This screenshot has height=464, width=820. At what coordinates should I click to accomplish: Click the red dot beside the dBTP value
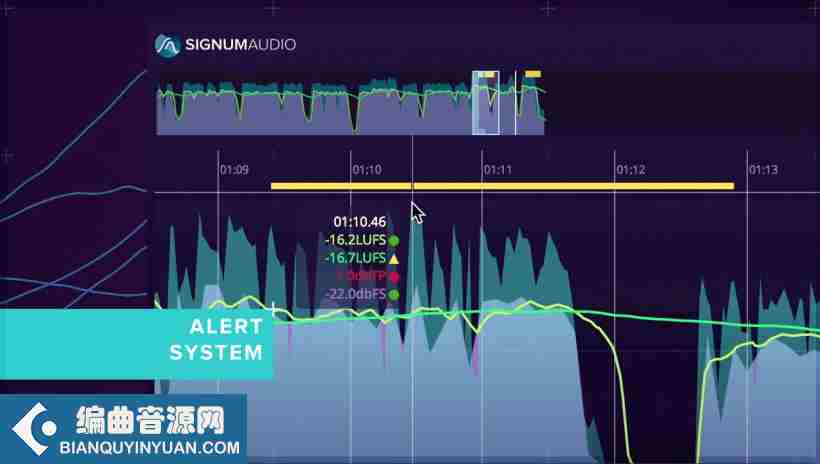point(394,277)
